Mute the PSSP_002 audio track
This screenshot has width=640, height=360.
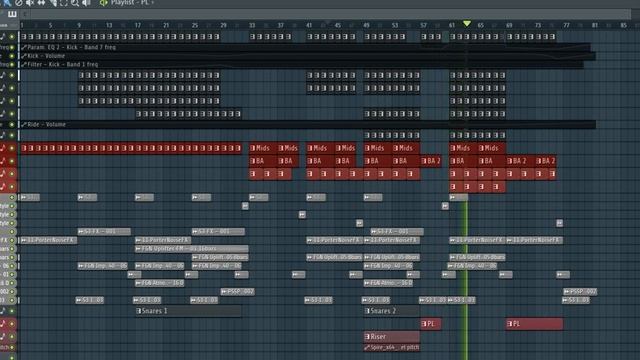point(12,291)
